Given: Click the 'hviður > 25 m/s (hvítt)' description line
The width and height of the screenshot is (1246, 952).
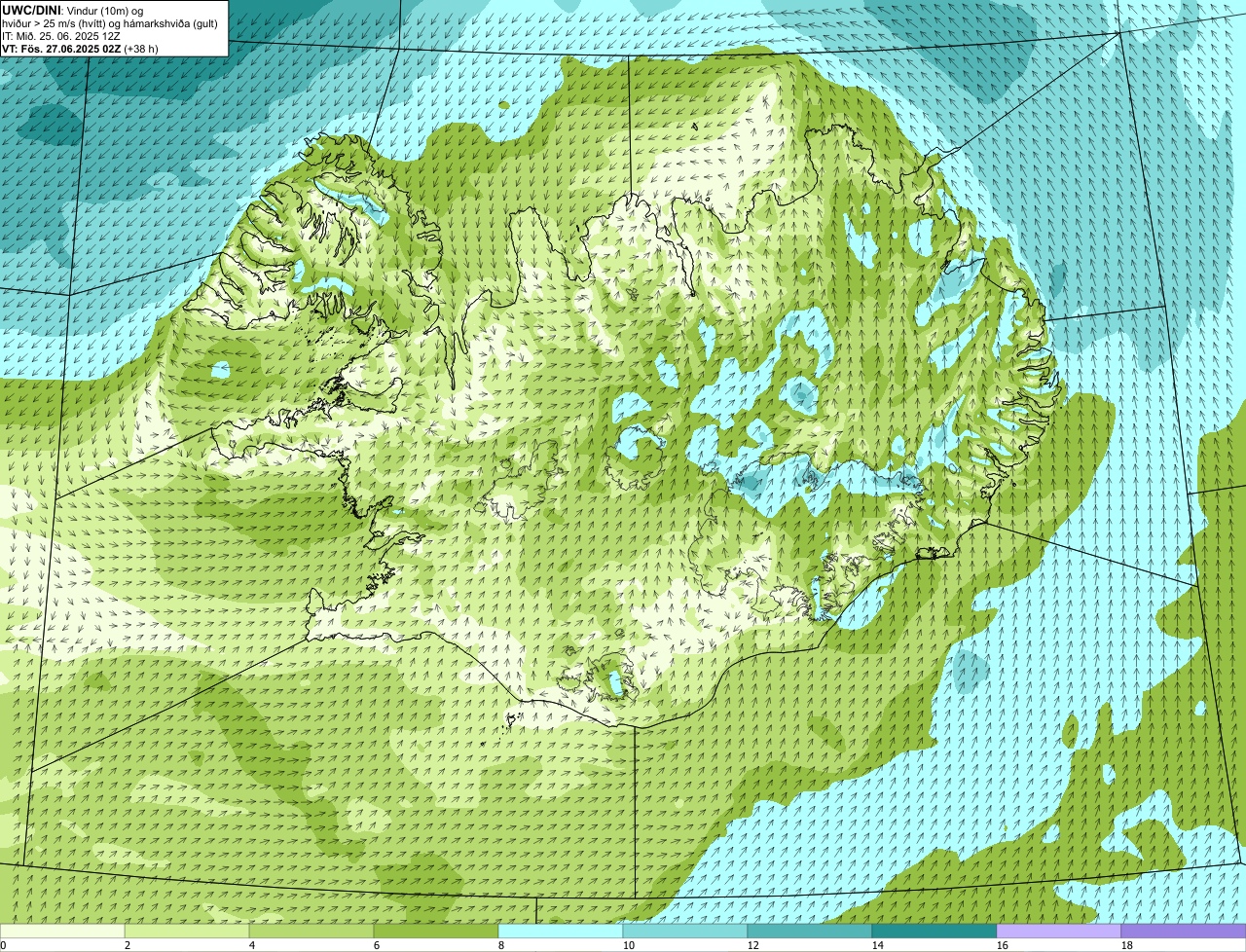Looking at the screenshot, I should (x=110, y=22).
